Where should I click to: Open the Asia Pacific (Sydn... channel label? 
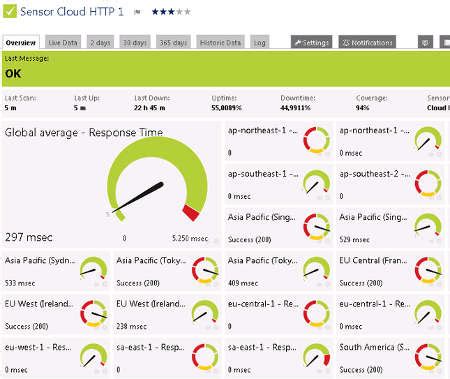[40, 260]
